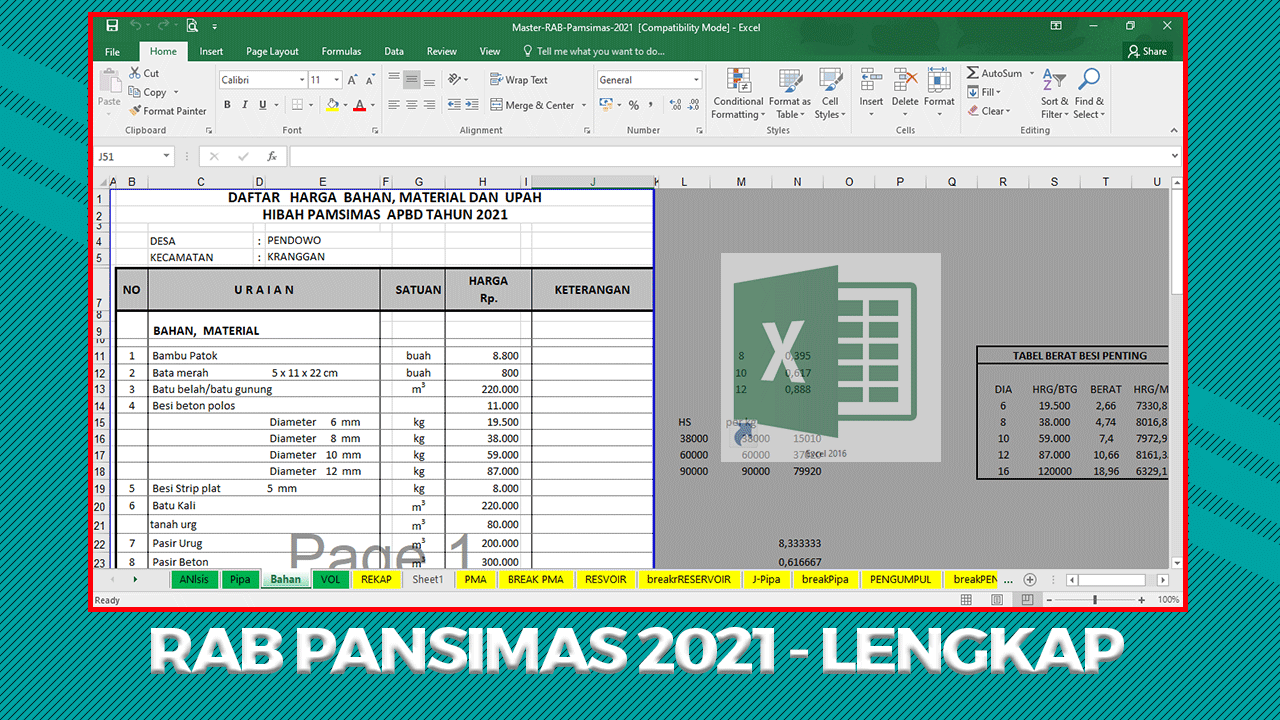1280x720 pixels.
Task: Click the Share button
Action: 1147,51
